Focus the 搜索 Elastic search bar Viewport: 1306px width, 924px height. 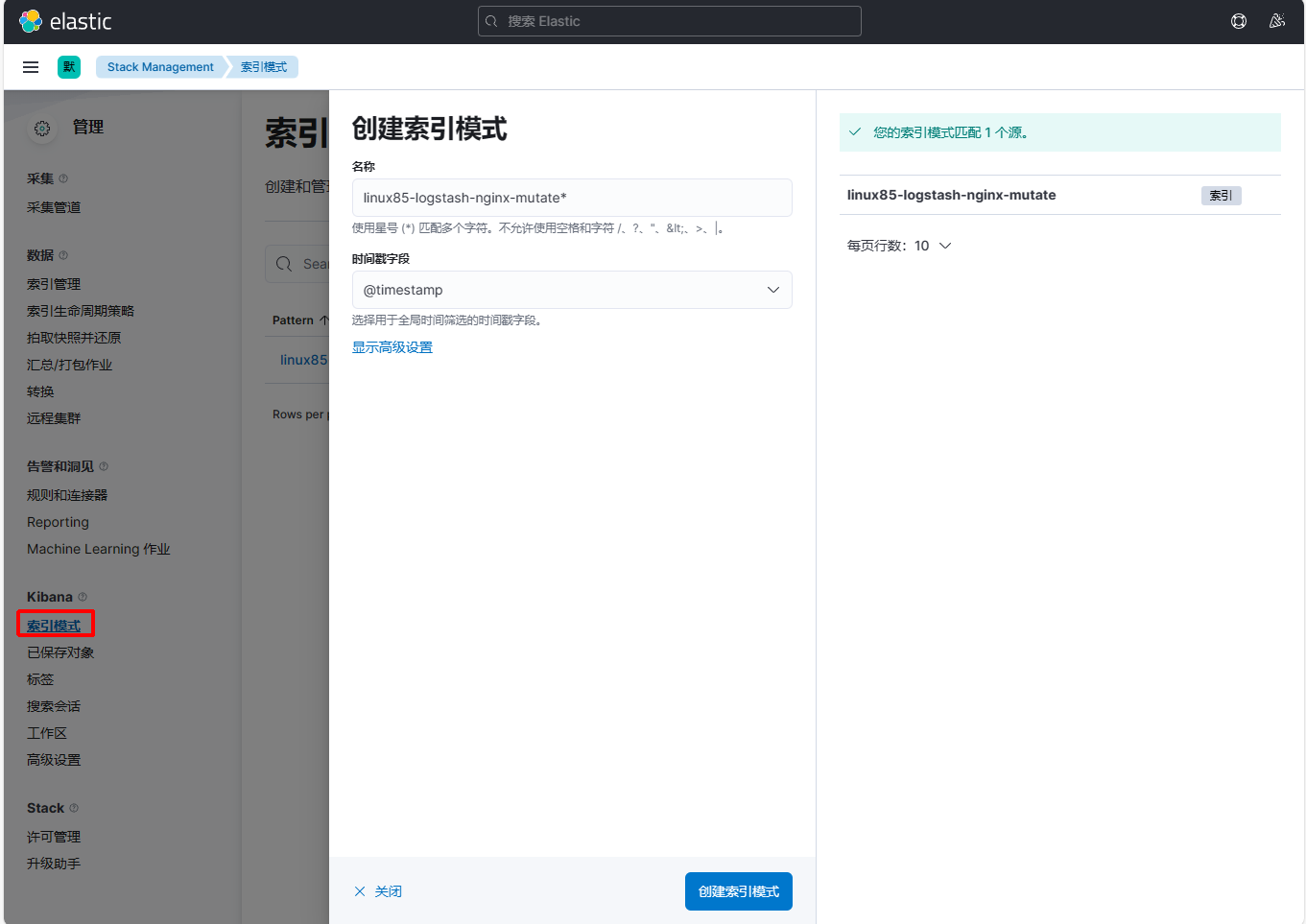click(669, 21)
